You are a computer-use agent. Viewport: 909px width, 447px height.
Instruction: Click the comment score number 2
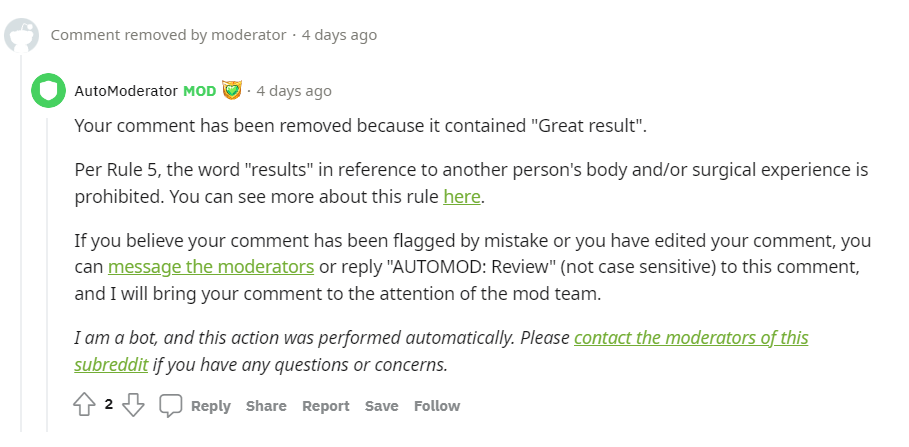click(x=109, y=405)
